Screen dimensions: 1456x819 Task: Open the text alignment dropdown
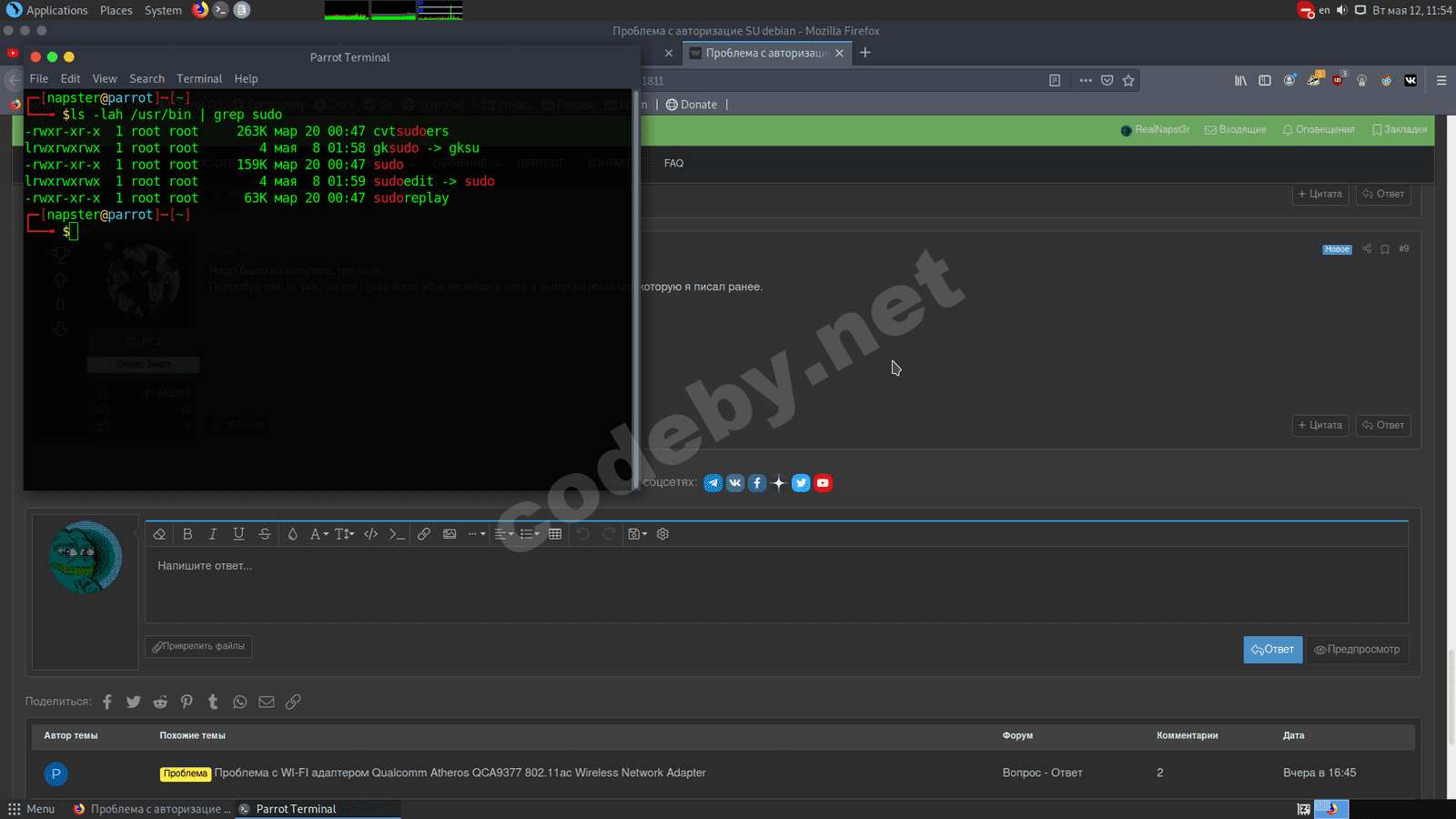(x=503, y=534)
